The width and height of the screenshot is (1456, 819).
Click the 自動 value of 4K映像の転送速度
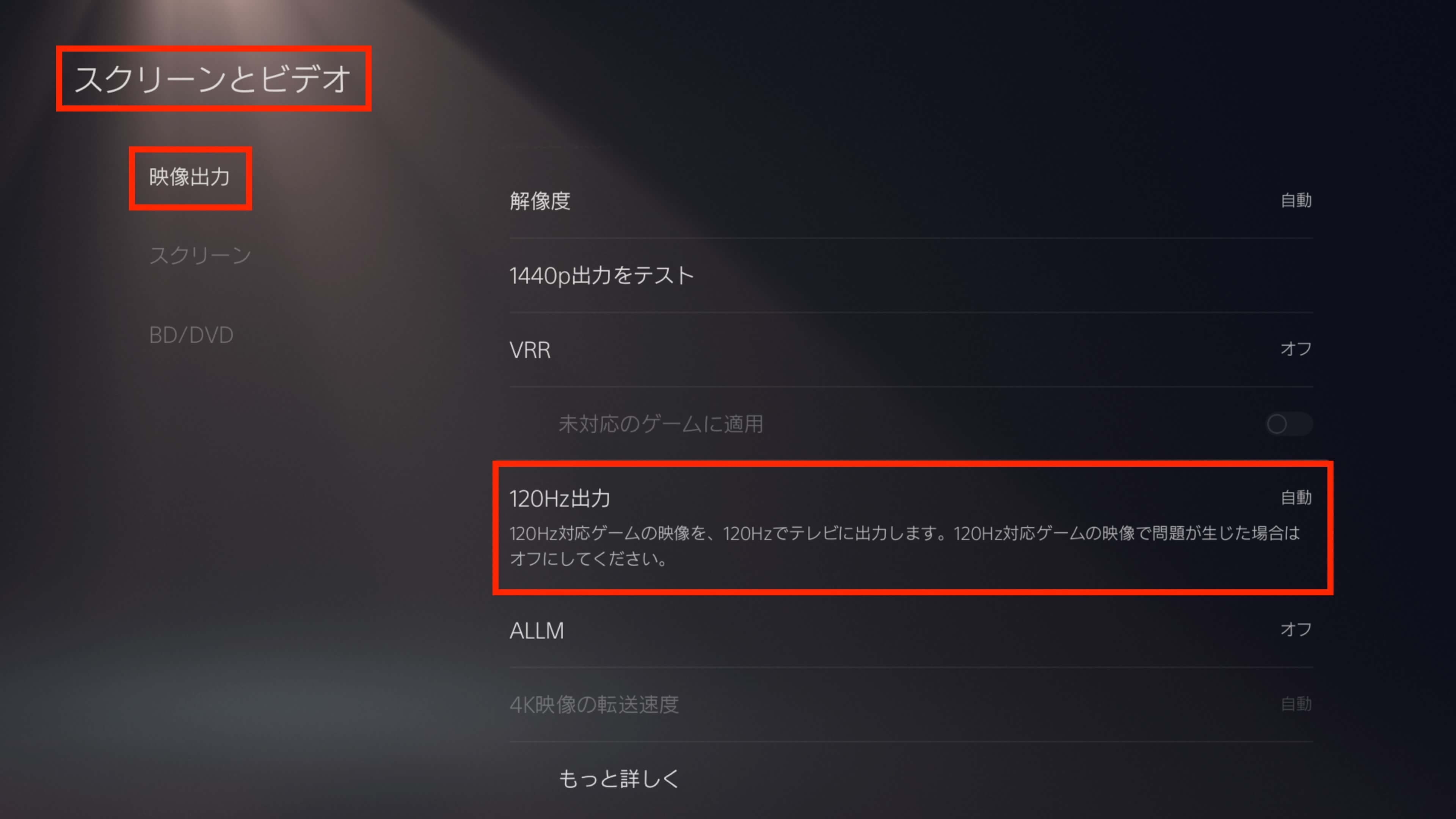(x=1296, y=704)
